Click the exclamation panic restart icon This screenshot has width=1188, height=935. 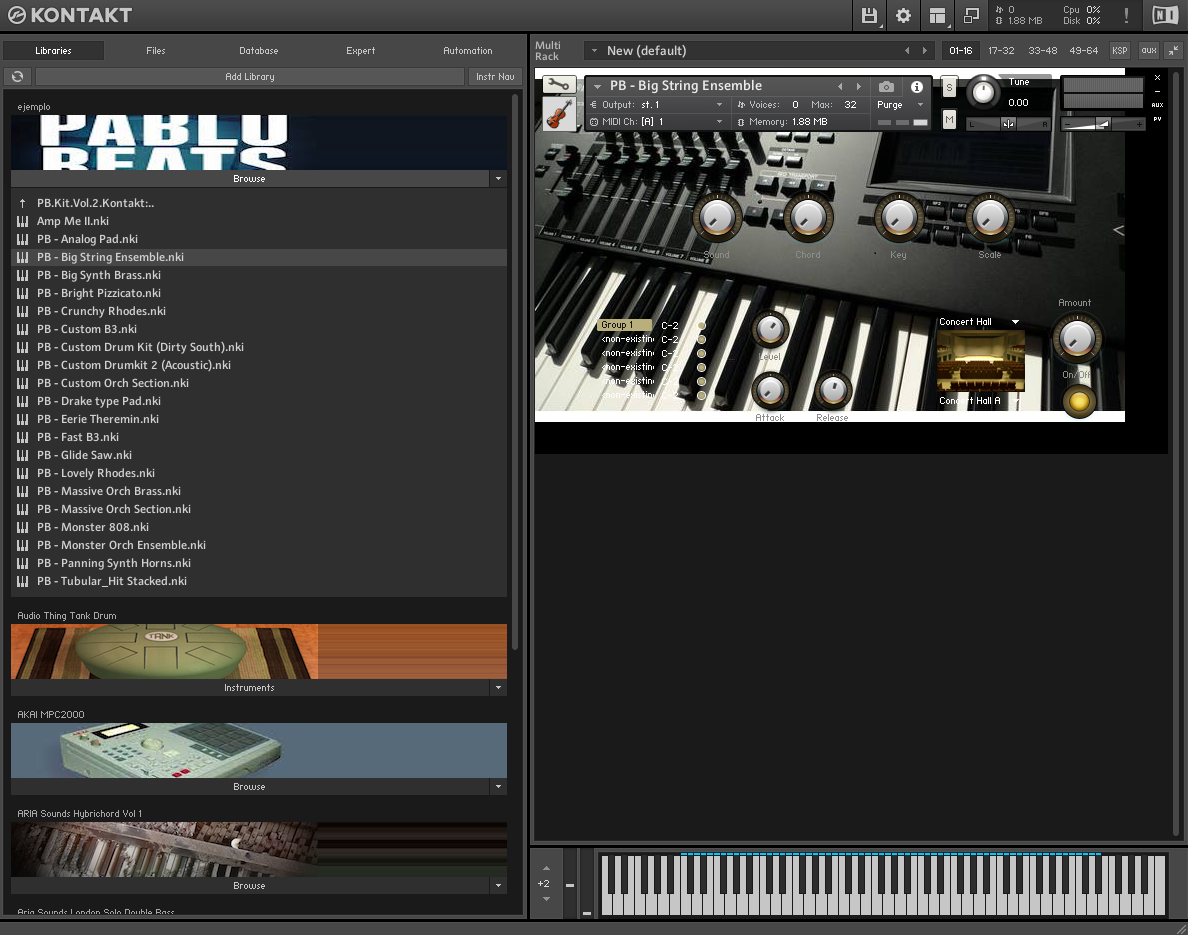click(x=1127, y=15)
